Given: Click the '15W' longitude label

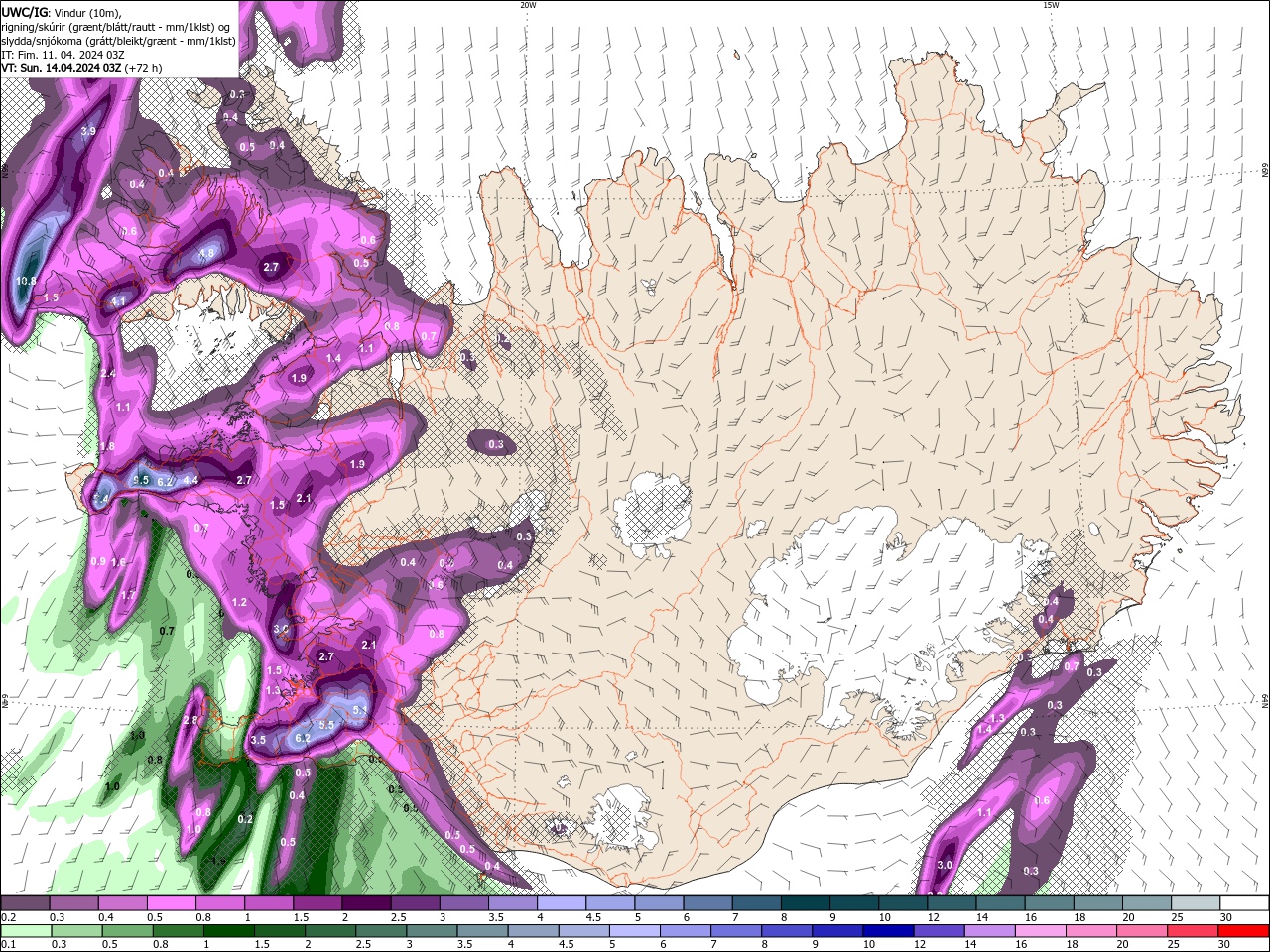Looking at the screenshot, I should [x=1050, y=5].
